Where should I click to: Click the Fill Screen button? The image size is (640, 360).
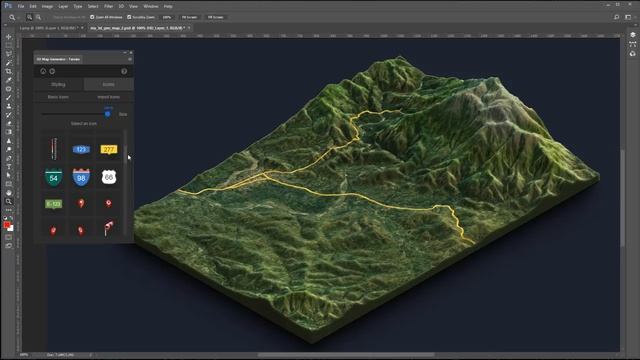point(216,17)
